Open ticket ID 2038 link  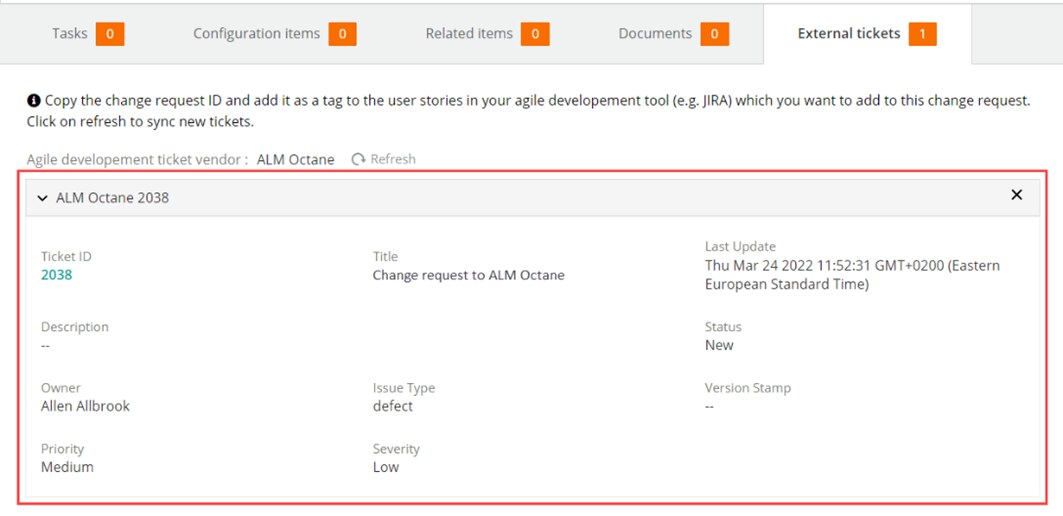tap(56, 275)
